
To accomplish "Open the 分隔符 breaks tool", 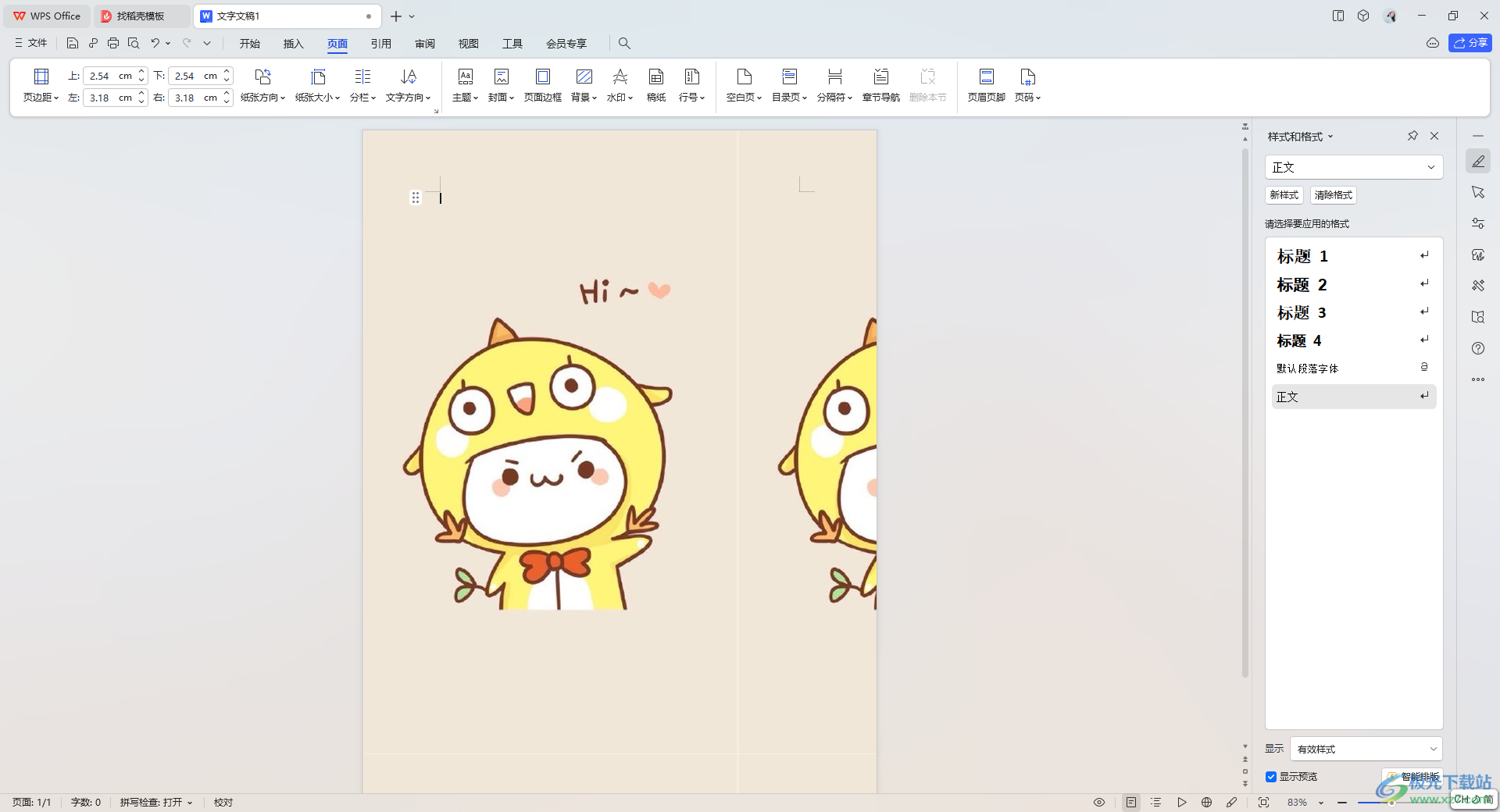I will point(834,85).
